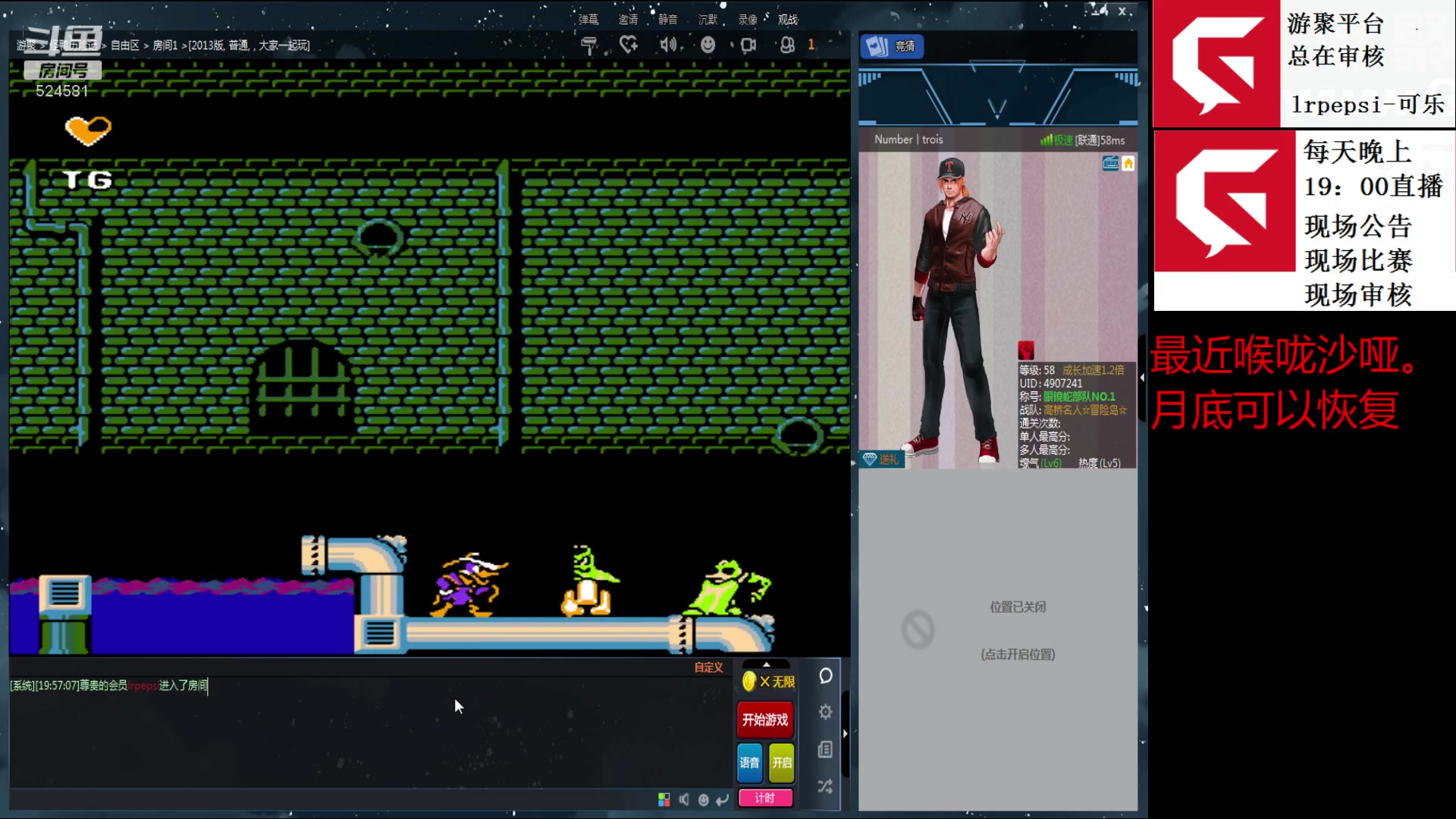
Task: Click the orange home icon on player card
Action: (1128, 163)
